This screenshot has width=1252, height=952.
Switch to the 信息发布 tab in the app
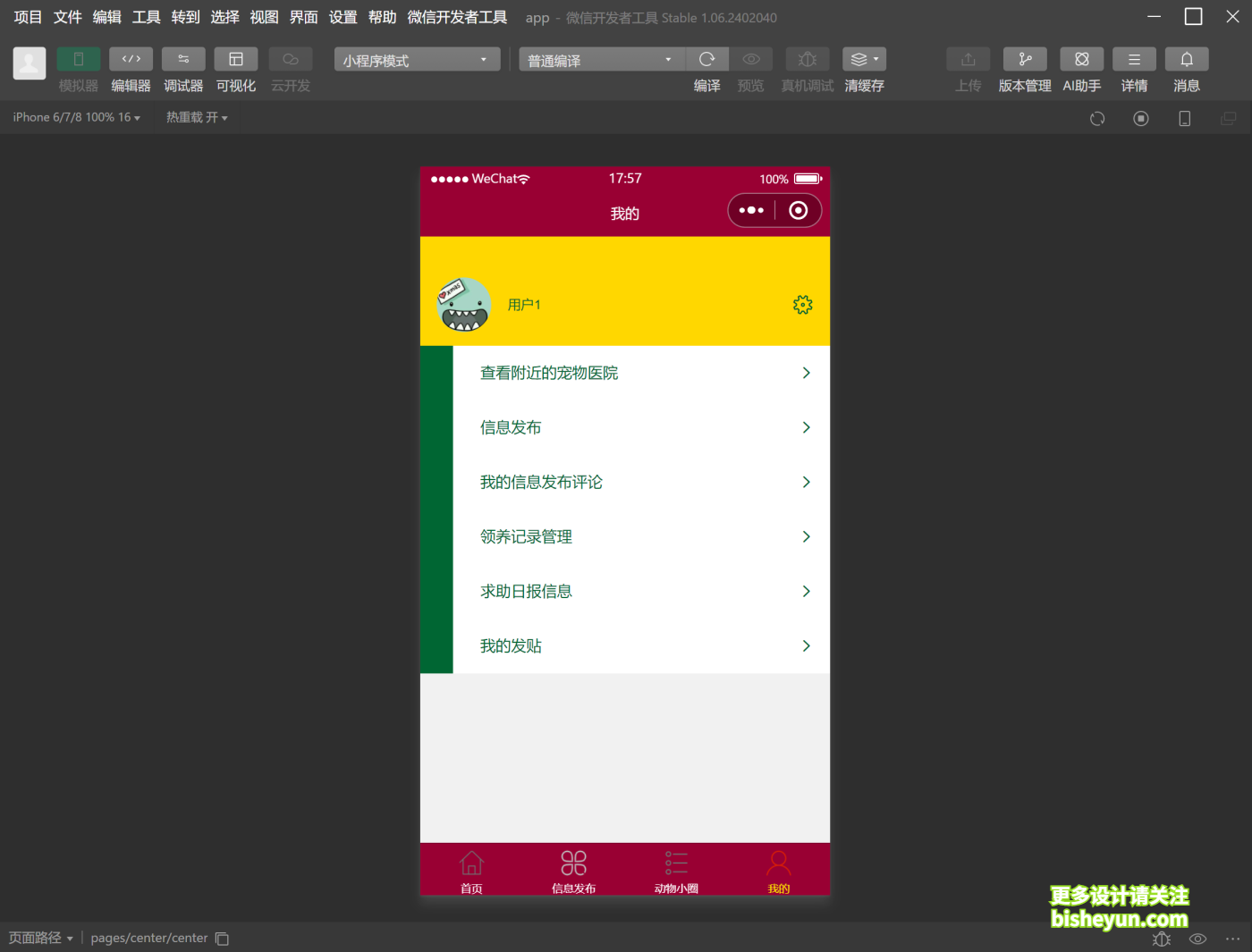click(573, 869)
